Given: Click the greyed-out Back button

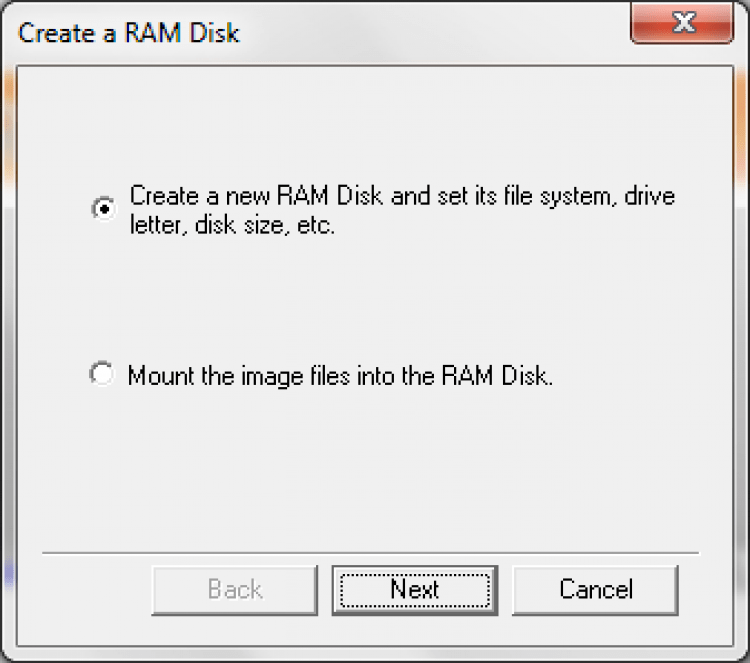Looking at the screenshot, I should (x=234, y=590).
